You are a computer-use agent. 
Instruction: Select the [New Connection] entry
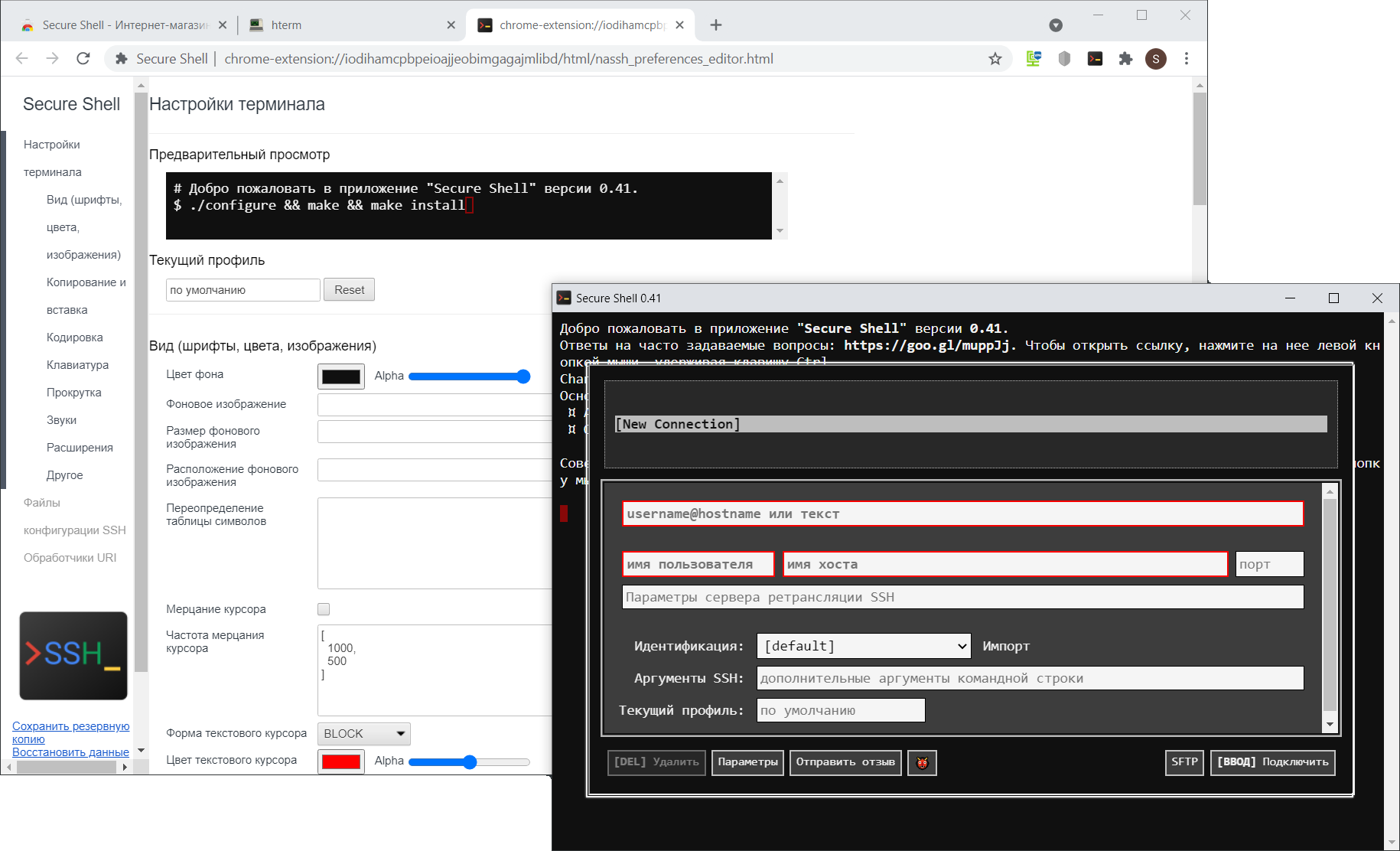pos(971,424)
